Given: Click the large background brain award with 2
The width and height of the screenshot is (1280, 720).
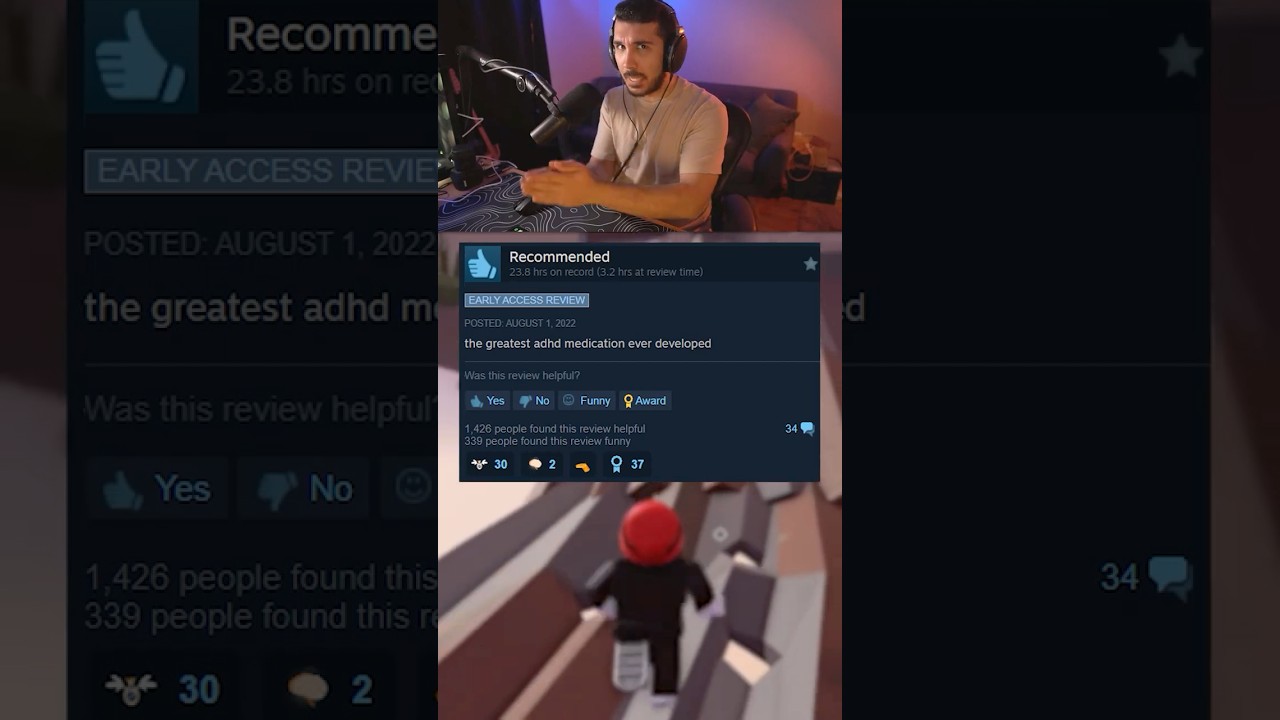Looking at the screenshot, I should 330,689.
